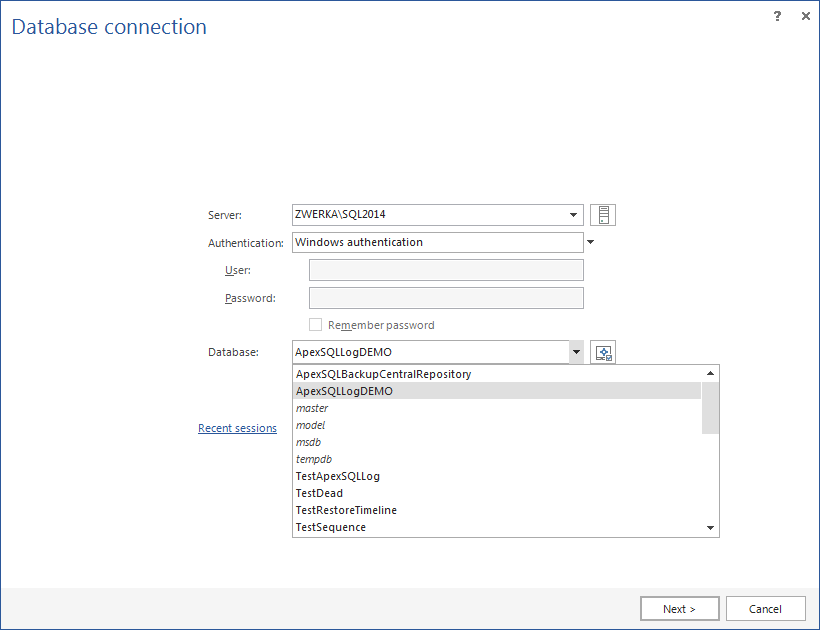Click the User input field
The width and height of the screenshot is (820, 630).
446,270
